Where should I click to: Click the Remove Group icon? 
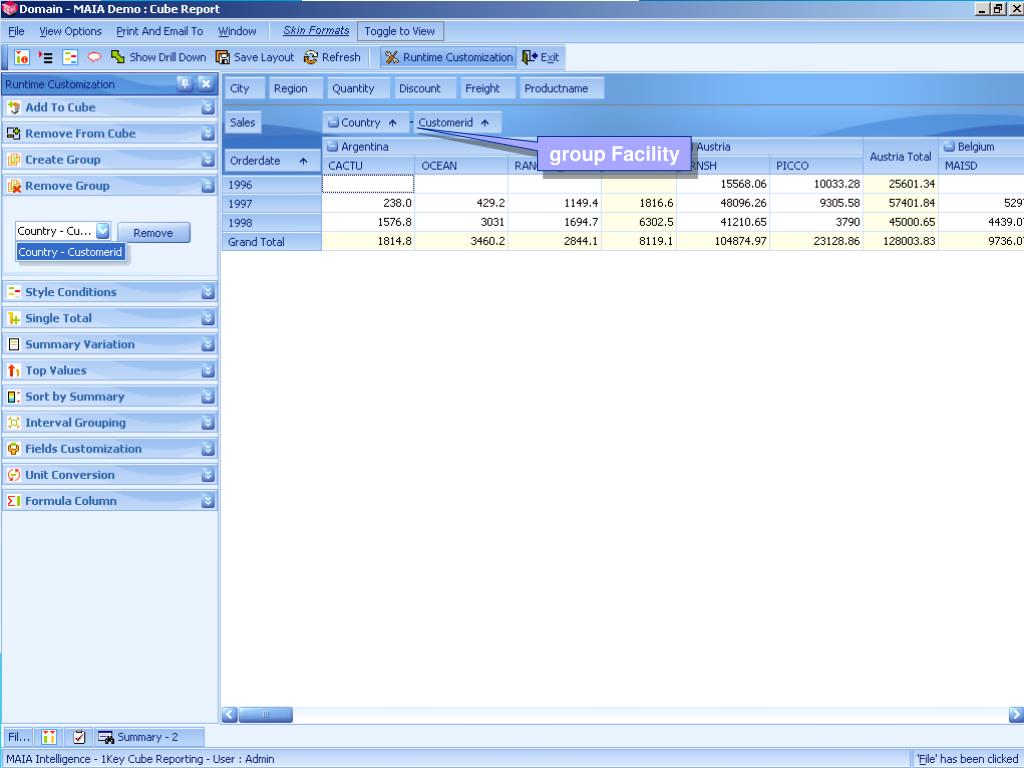14,186
